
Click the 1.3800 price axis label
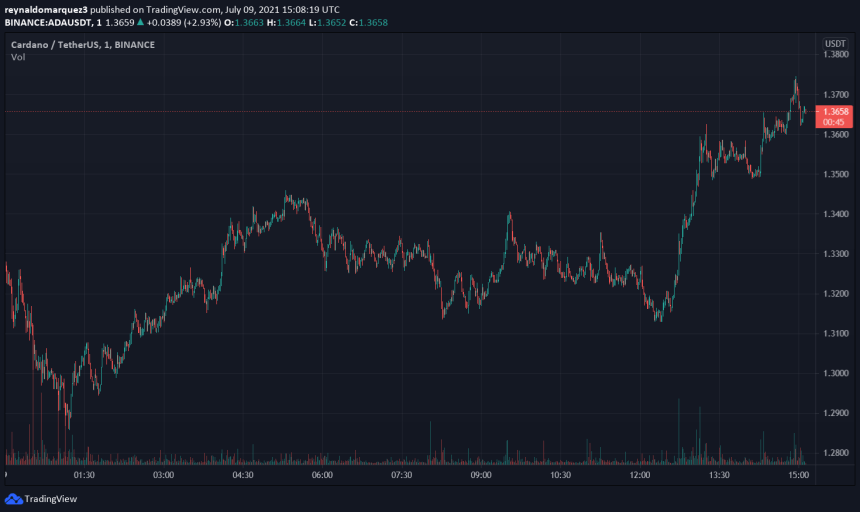[835, 54]
